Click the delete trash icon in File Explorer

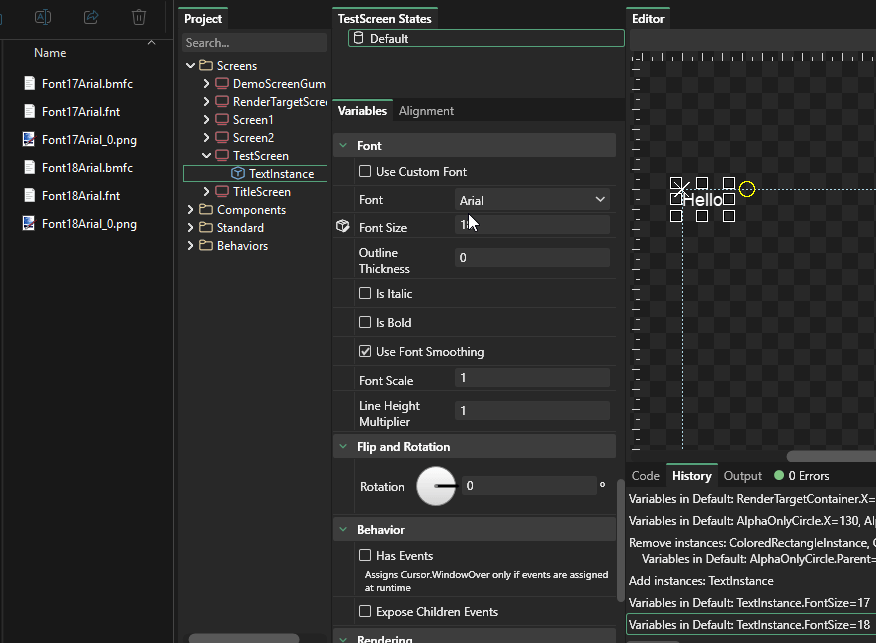coord(139,17)
